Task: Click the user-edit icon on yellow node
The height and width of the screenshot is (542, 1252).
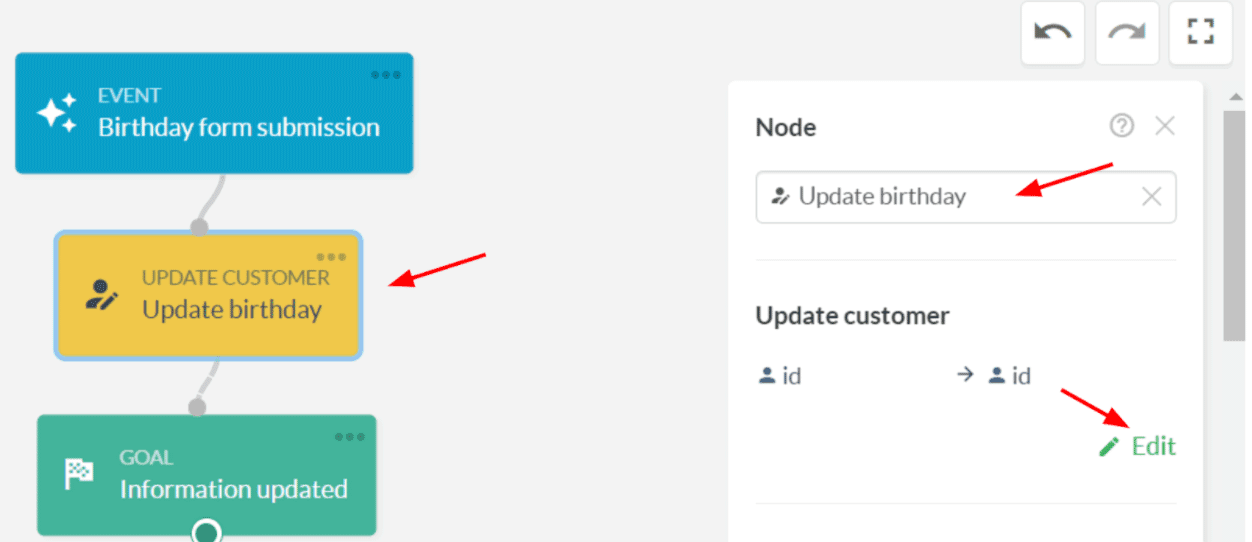Action: (x=101, y=294)
